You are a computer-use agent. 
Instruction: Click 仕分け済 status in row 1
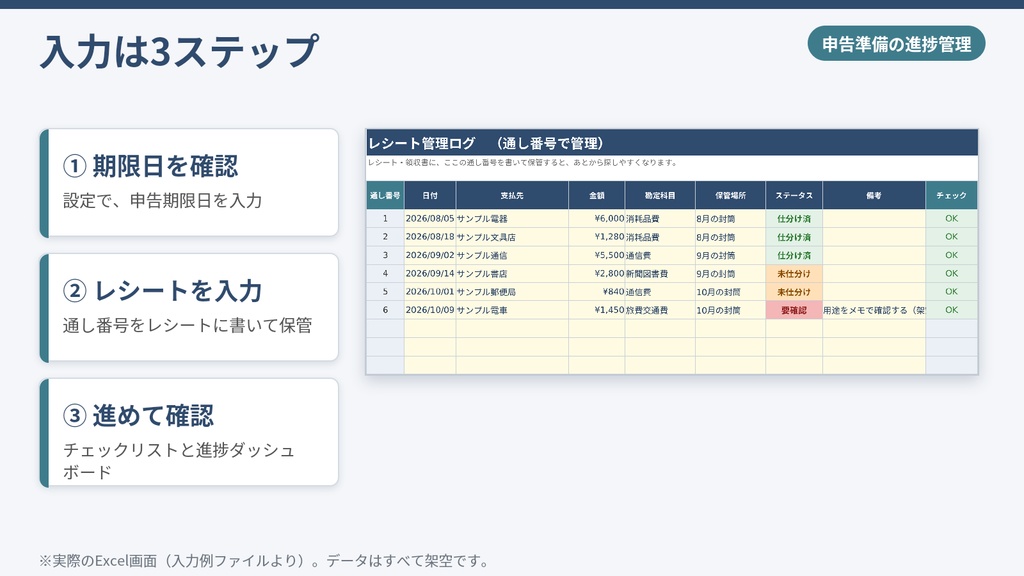[794, 219]
